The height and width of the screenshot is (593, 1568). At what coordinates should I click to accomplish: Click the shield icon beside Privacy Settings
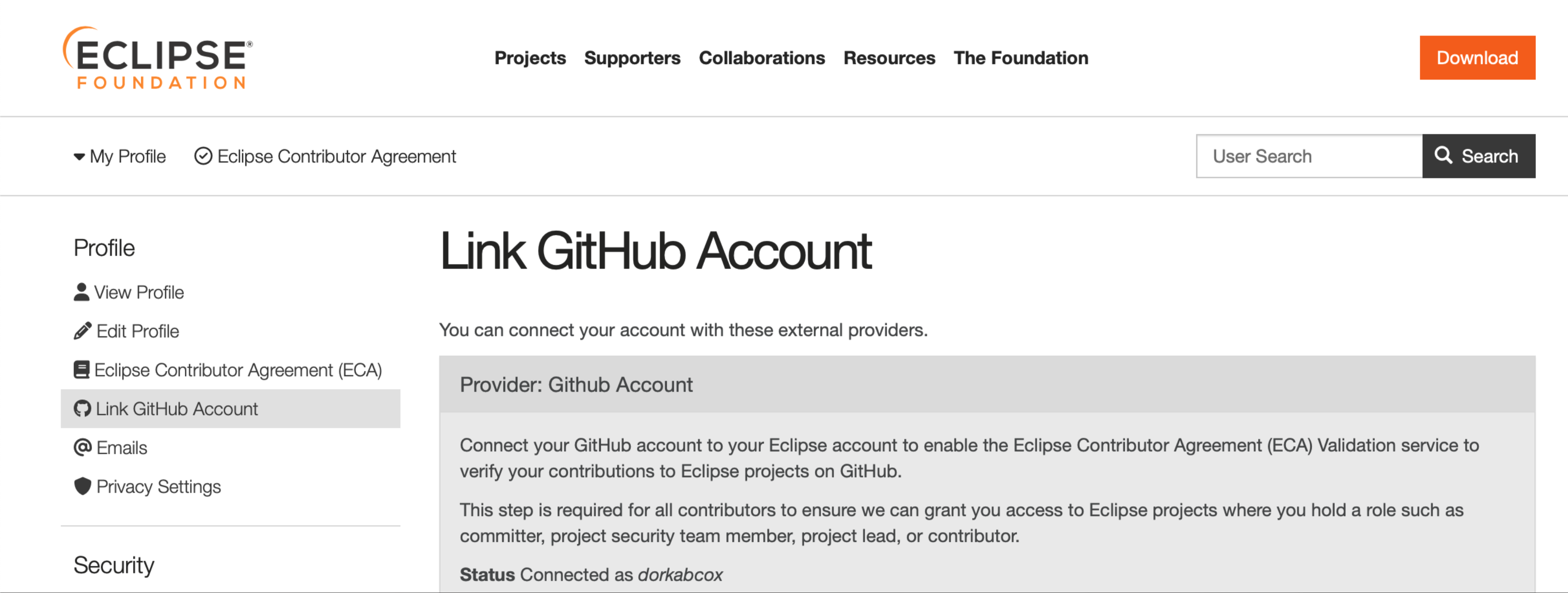(82, 486)
